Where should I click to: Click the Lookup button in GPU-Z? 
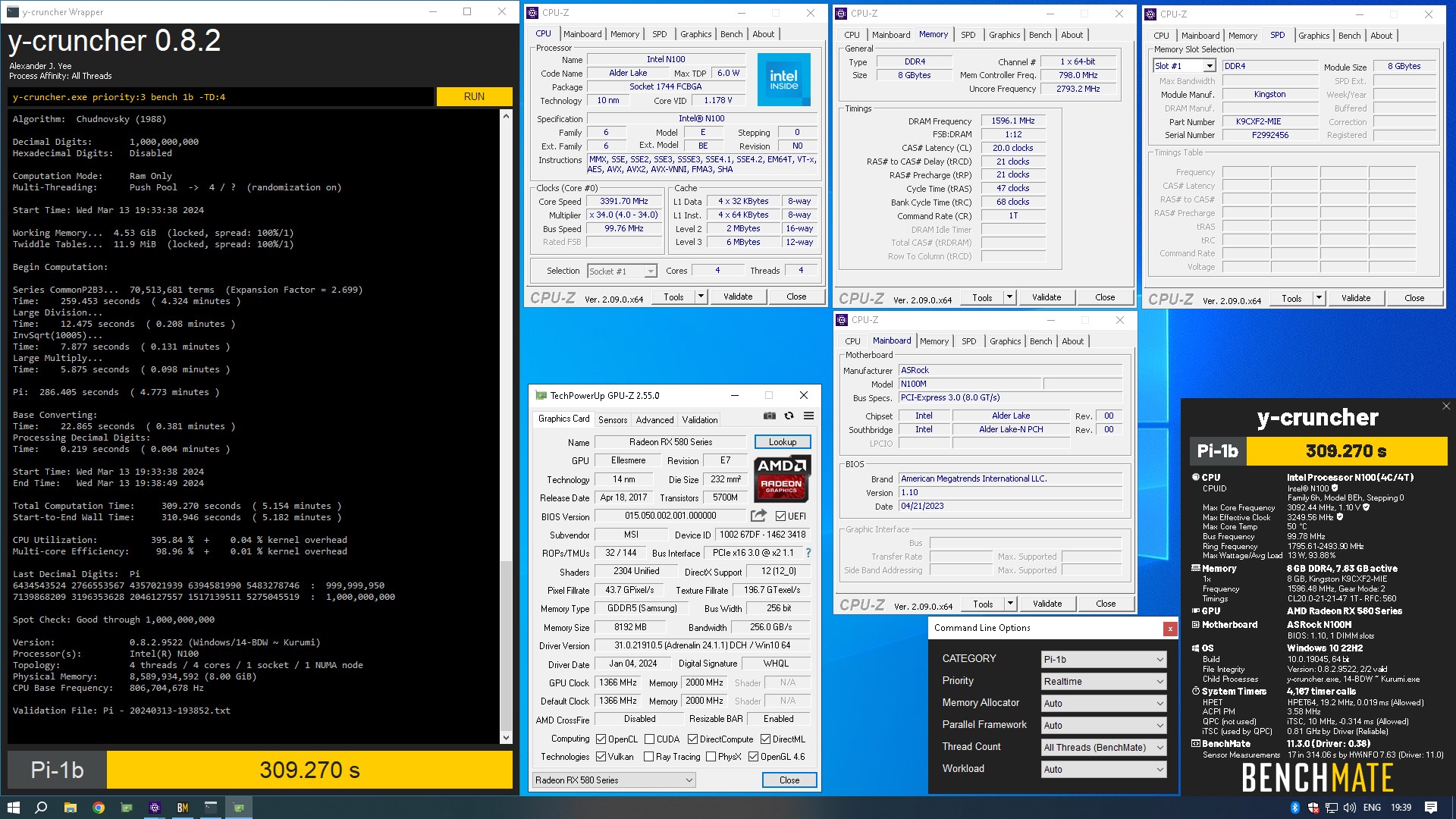pyautogui.click(x=783, y=442)
